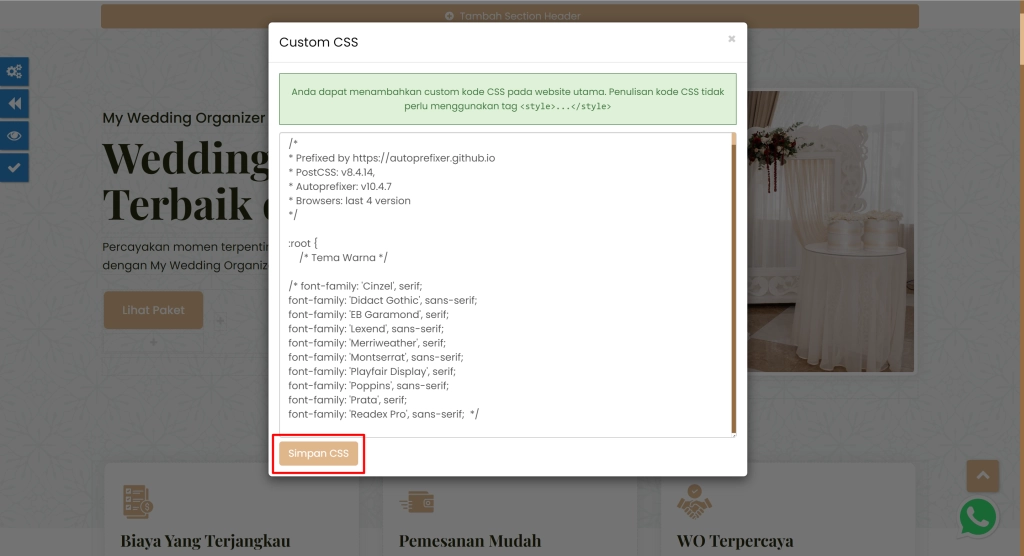Open WhatsApp chat floating icon

coord(977,517)
